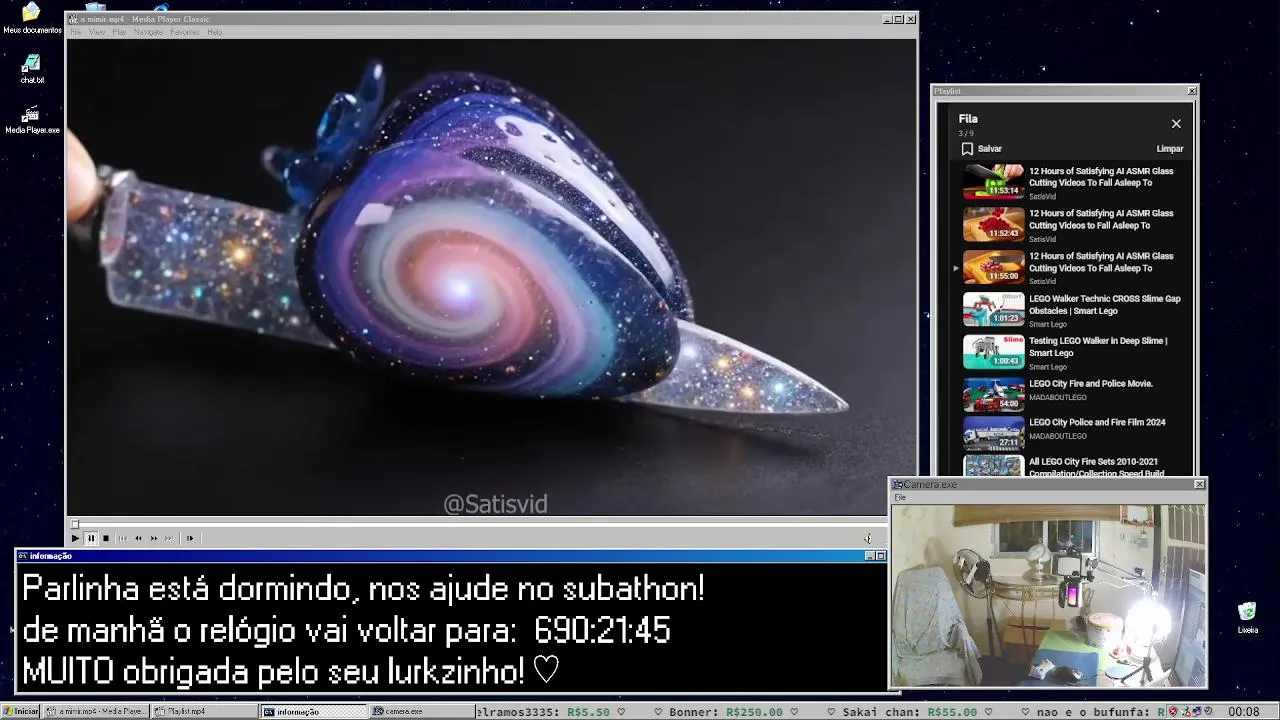Open LEGO City Police and Fire Film 2024
Viewport: 1280px width, 720px height.
1097,422
